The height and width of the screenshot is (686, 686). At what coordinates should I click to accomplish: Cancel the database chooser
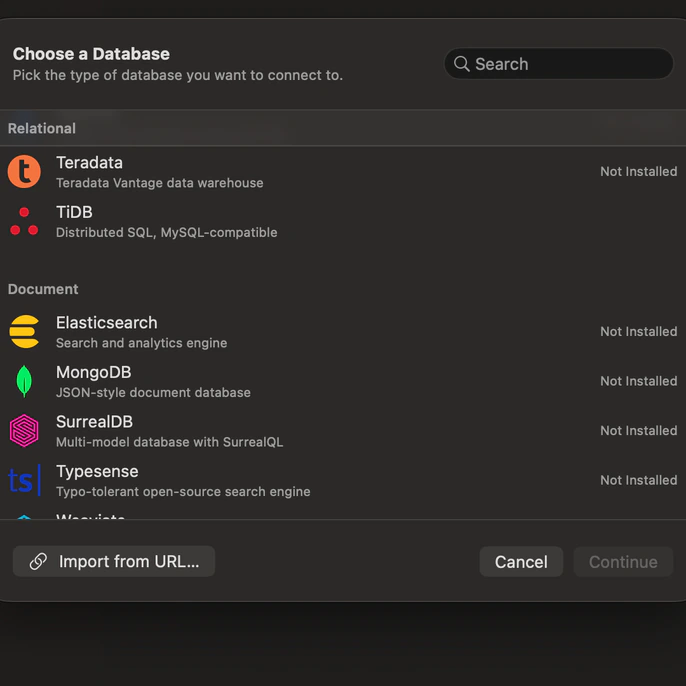pos(521,562)
